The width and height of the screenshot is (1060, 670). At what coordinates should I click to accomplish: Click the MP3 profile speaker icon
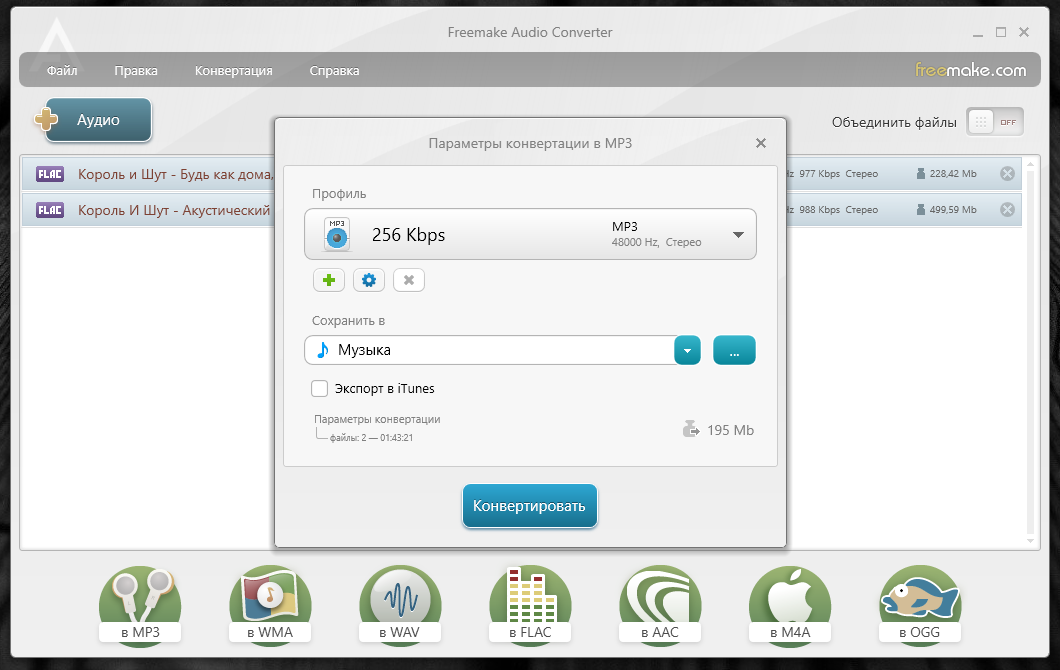click(x=337, y=235)
